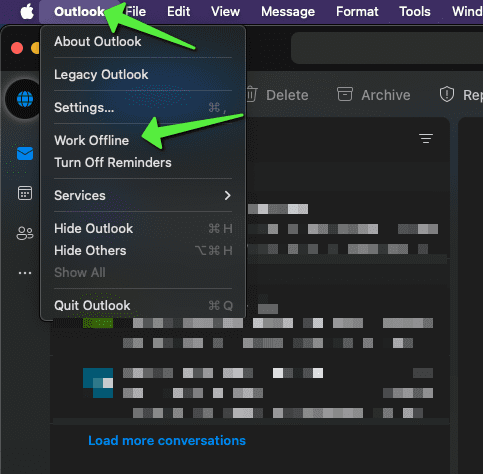Viewport: 483px width, 474px height.
Task: Open the People contacts icon
Action: [25, 233]
